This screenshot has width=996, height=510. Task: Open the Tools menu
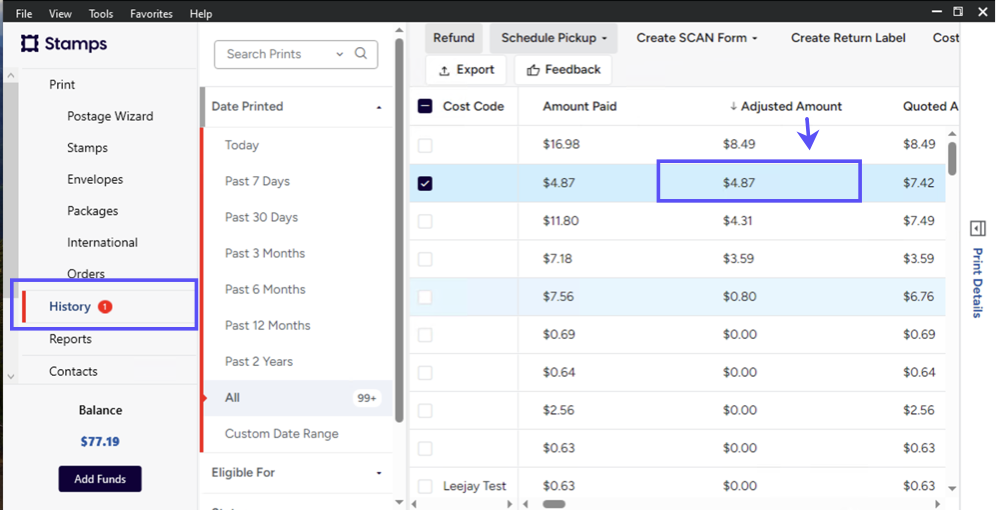[x=101, y=14]
